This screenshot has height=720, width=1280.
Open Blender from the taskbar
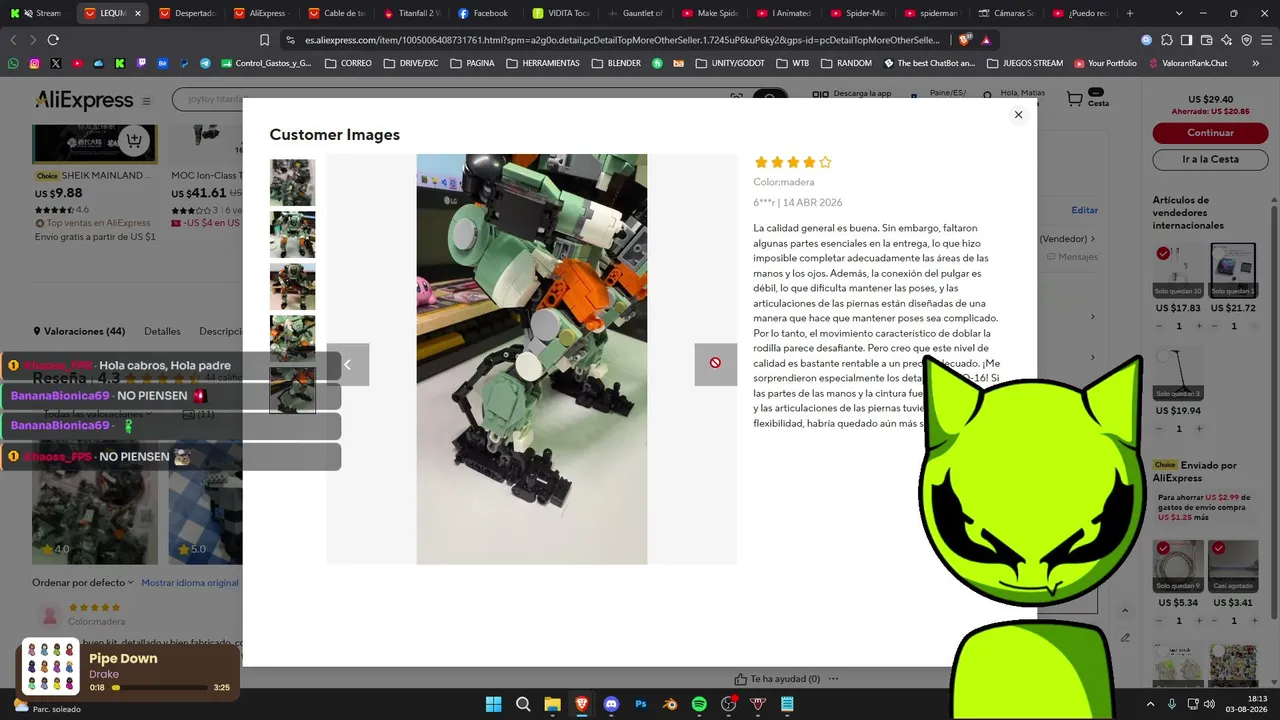click(x=670, y=704)
